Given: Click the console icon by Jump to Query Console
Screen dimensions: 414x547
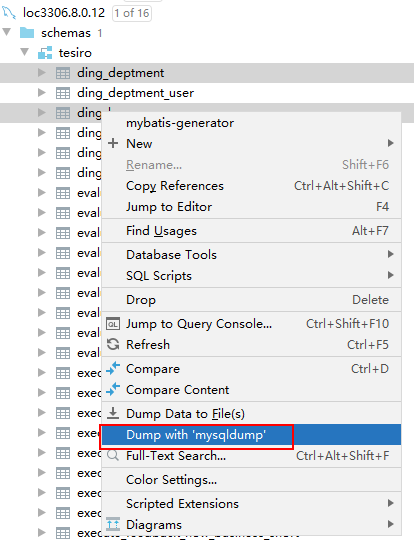Looking at the screenshot, I should coord(113,324).
